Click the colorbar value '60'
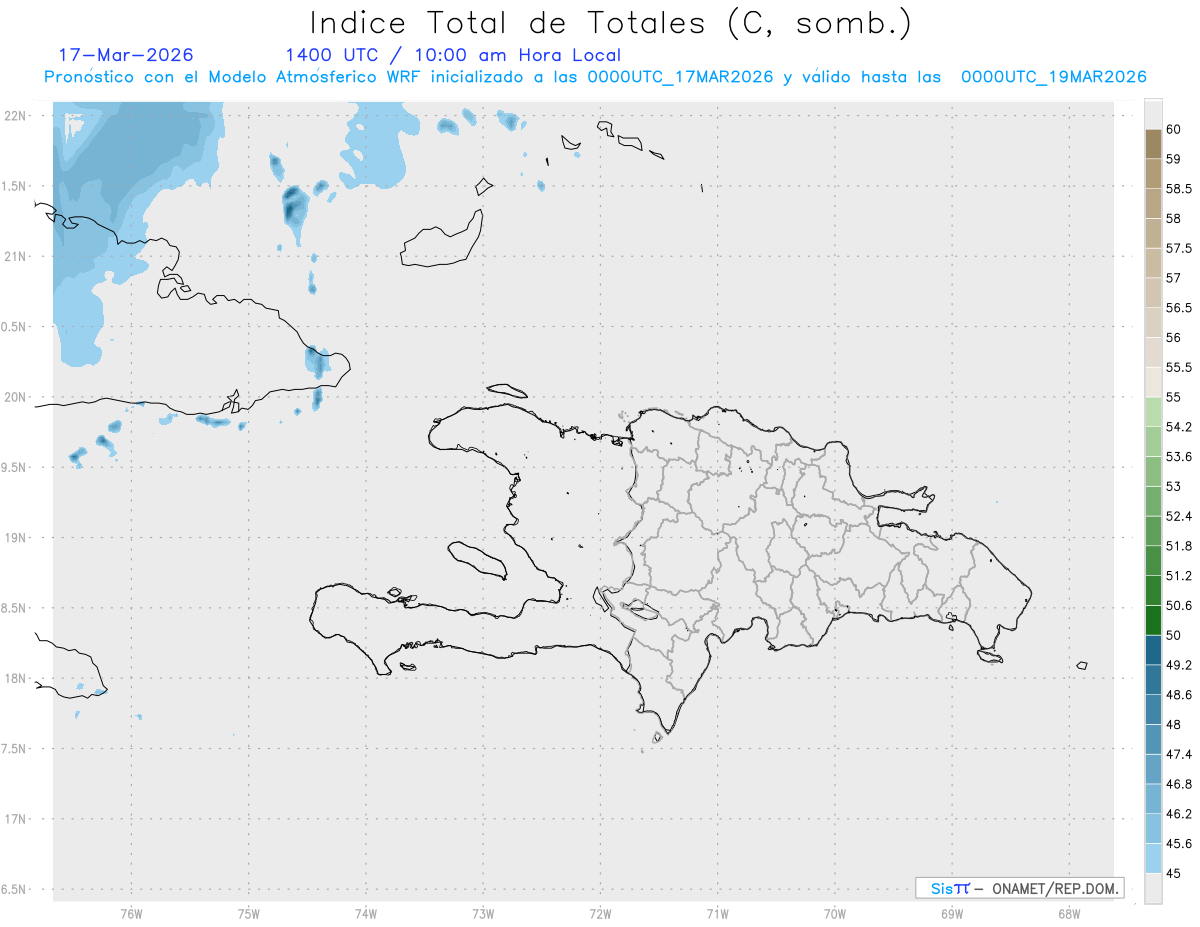The width and height of the screenshot is (1200, 927). click(1173, 129)
